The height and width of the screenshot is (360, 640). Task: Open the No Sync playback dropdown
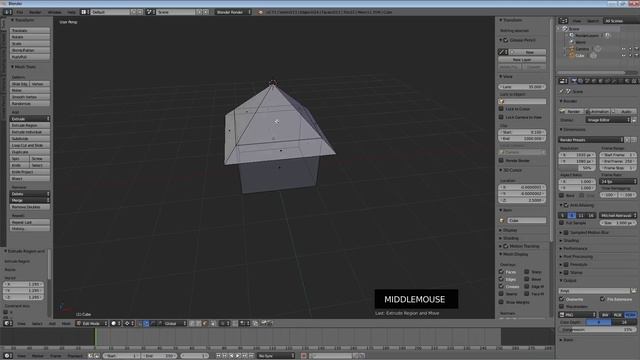tap(276, 356)
